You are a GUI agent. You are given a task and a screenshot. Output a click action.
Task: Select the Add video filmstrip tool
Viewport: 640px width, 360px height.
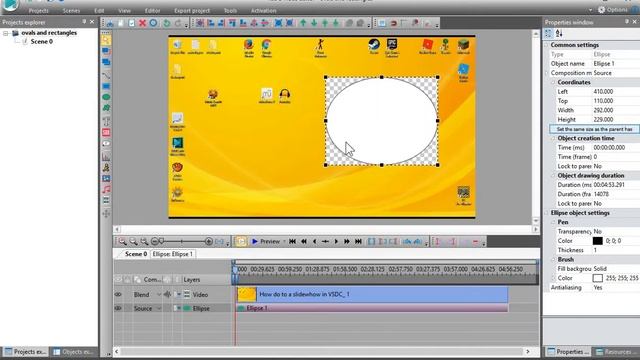tap(106, 200)
